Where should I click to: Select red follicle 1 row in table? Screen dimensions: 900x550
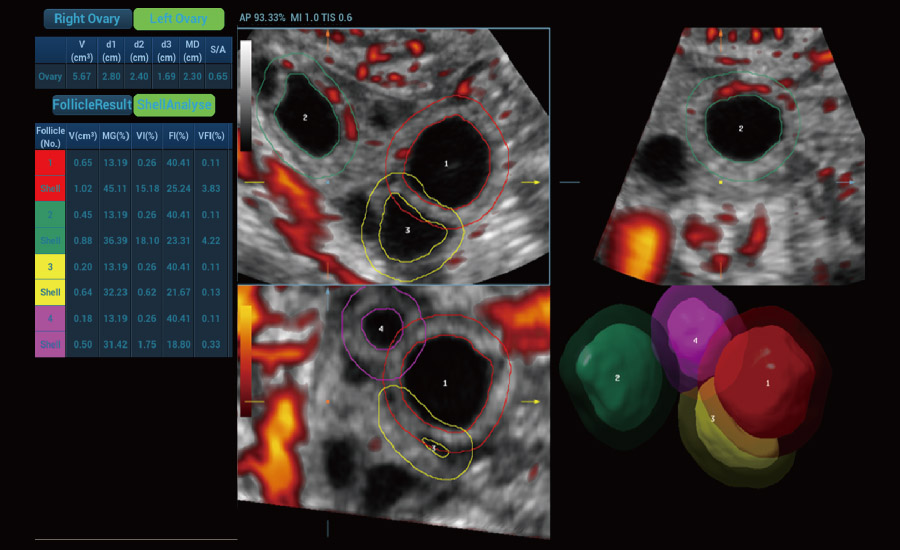coord(49,162)
